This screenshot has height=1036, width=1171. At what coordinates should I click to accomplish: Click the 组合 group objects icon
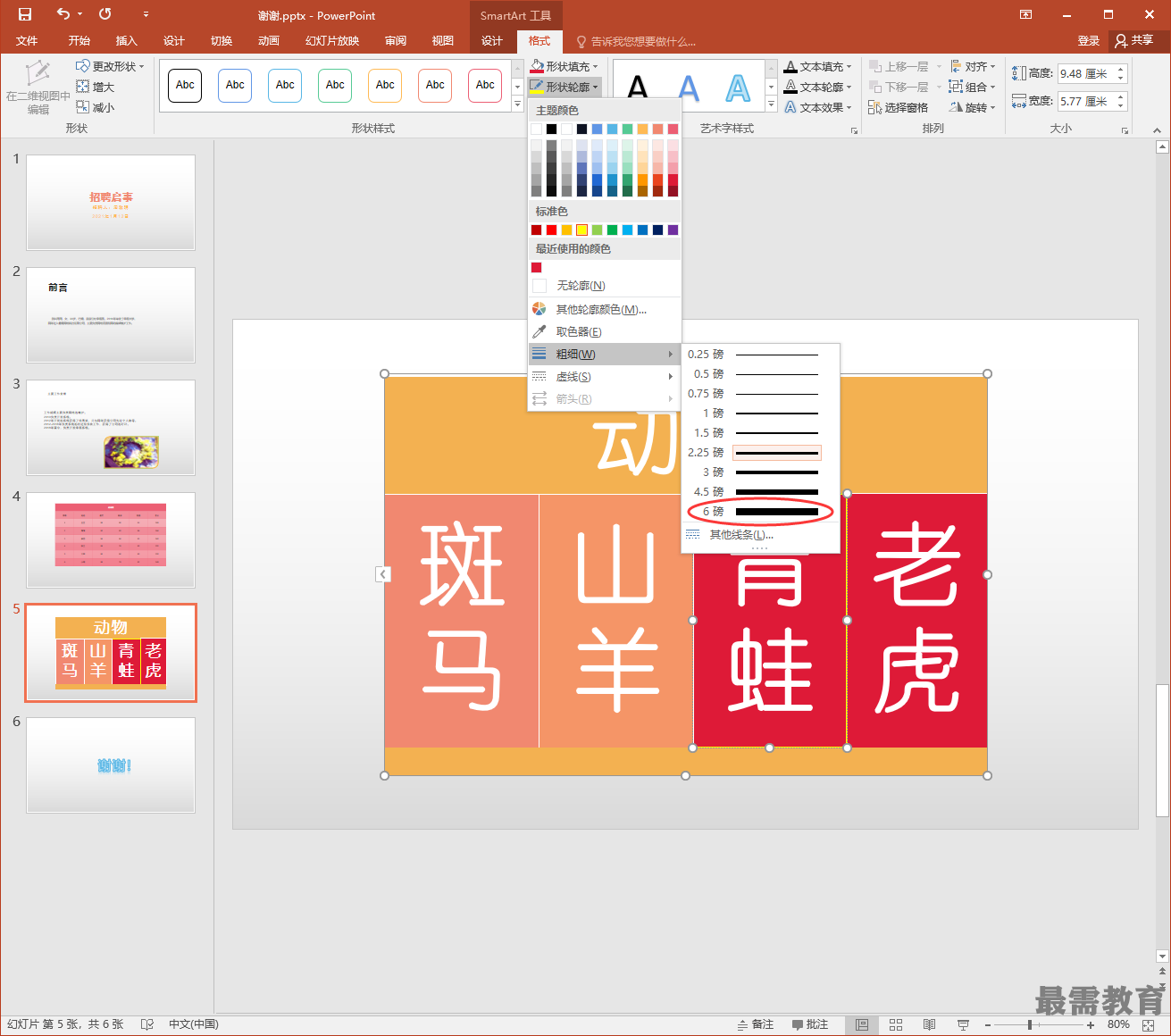956,87
